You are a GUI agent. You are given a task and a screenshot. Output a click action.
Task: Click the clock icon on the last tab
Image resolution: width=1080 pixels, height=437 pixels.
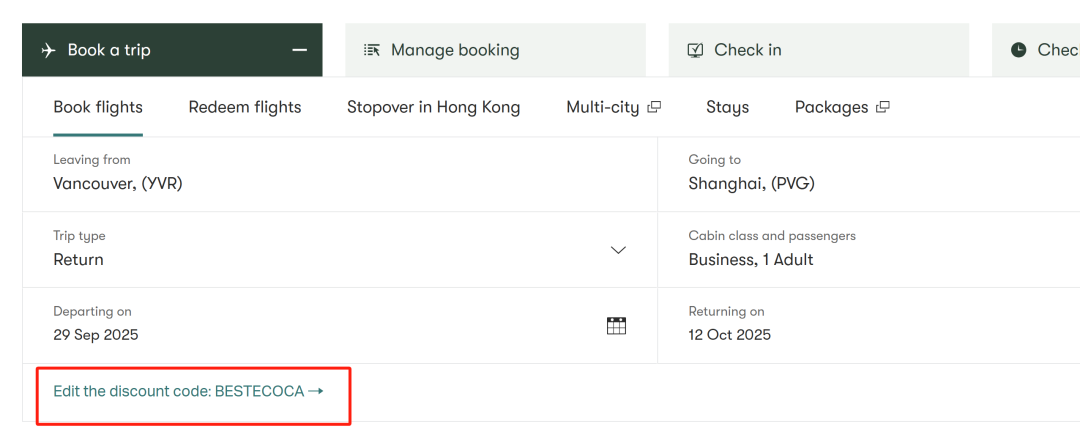point(1019,50)
